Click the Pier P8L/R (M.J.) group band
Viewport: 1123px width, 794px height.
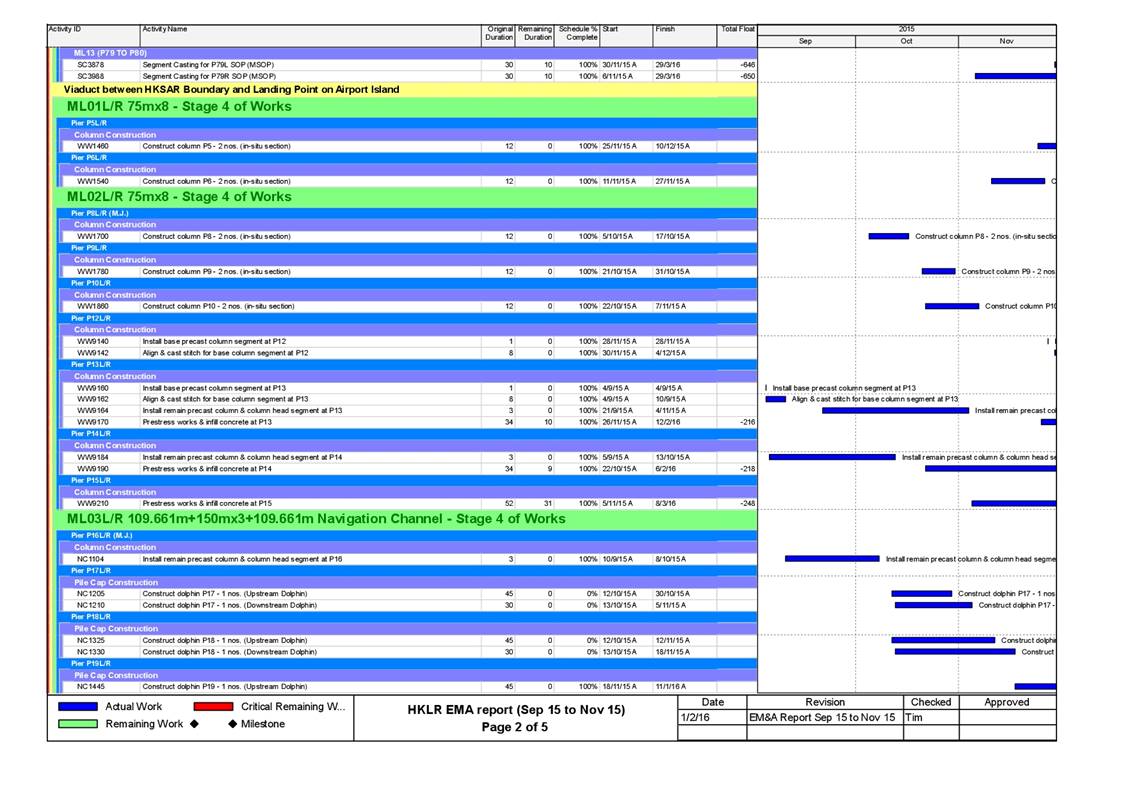tap(407, 213)
